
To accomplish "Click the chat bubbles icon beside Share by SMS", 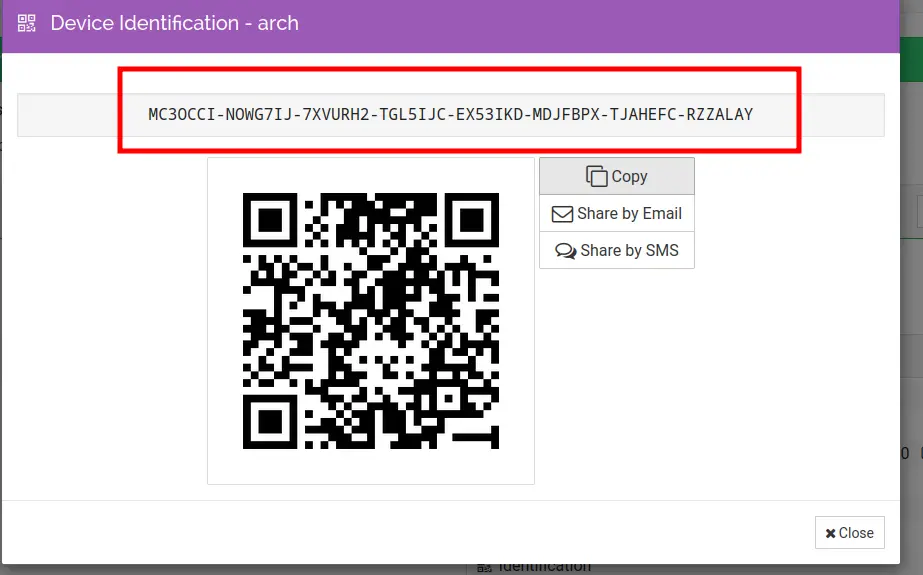I will coord(566,251).
